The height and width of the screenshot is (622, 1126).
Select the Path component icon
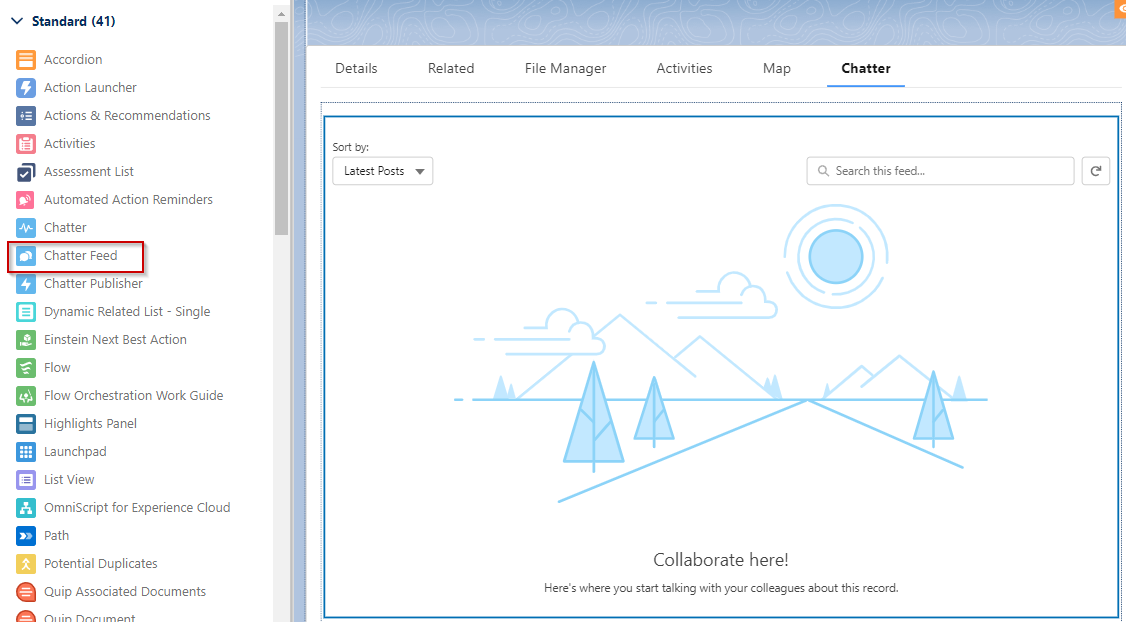(26, 535)
